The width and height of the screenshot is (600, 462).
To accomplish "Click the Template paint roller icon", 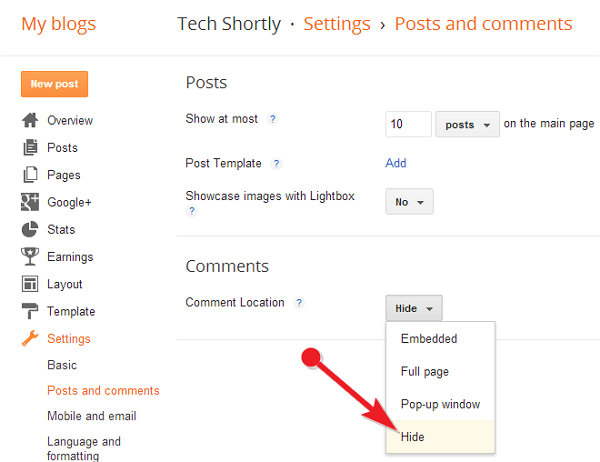I will 30,311.
